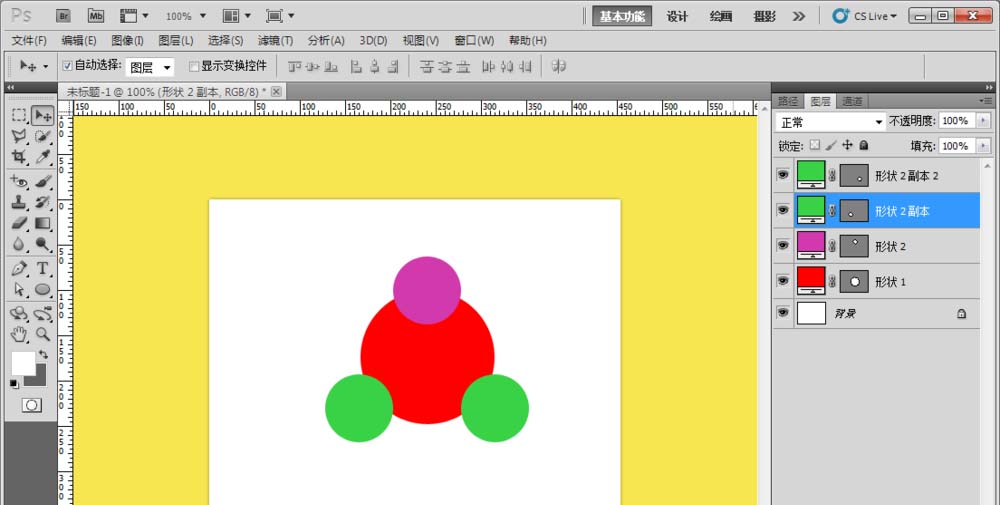Viewport: 1000px width, 505px height.
Task: Switch to the 通道 panel tab
Action: [x=852, y=101]
